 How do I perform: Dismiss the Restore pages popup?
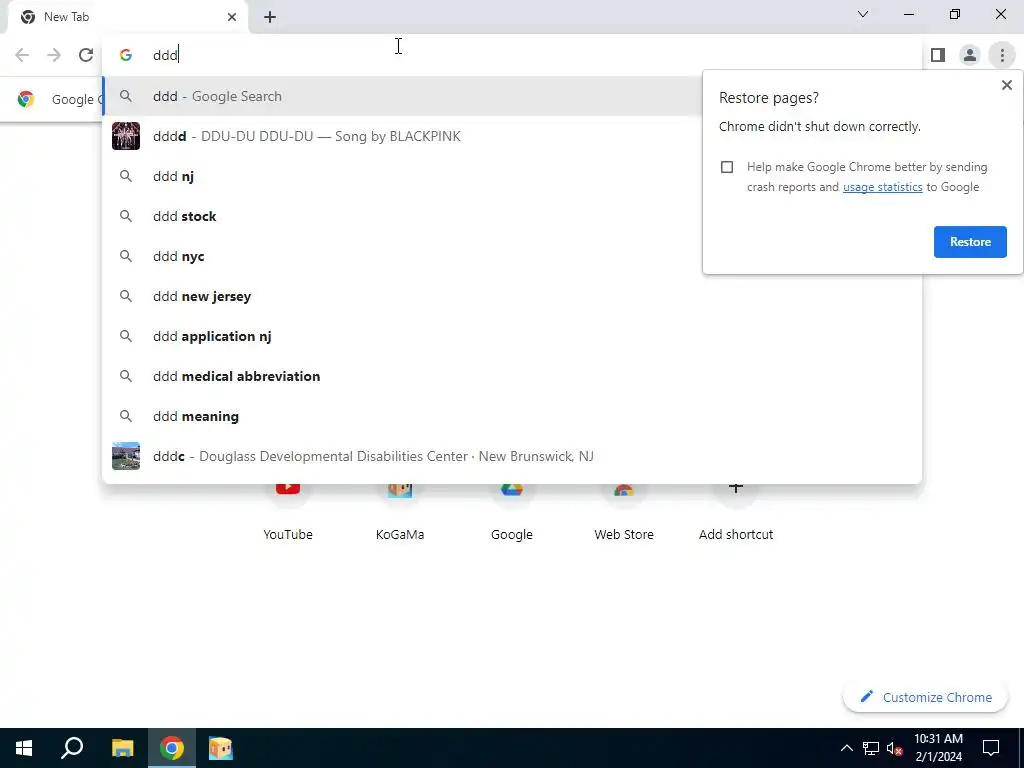pos(1006,85)
